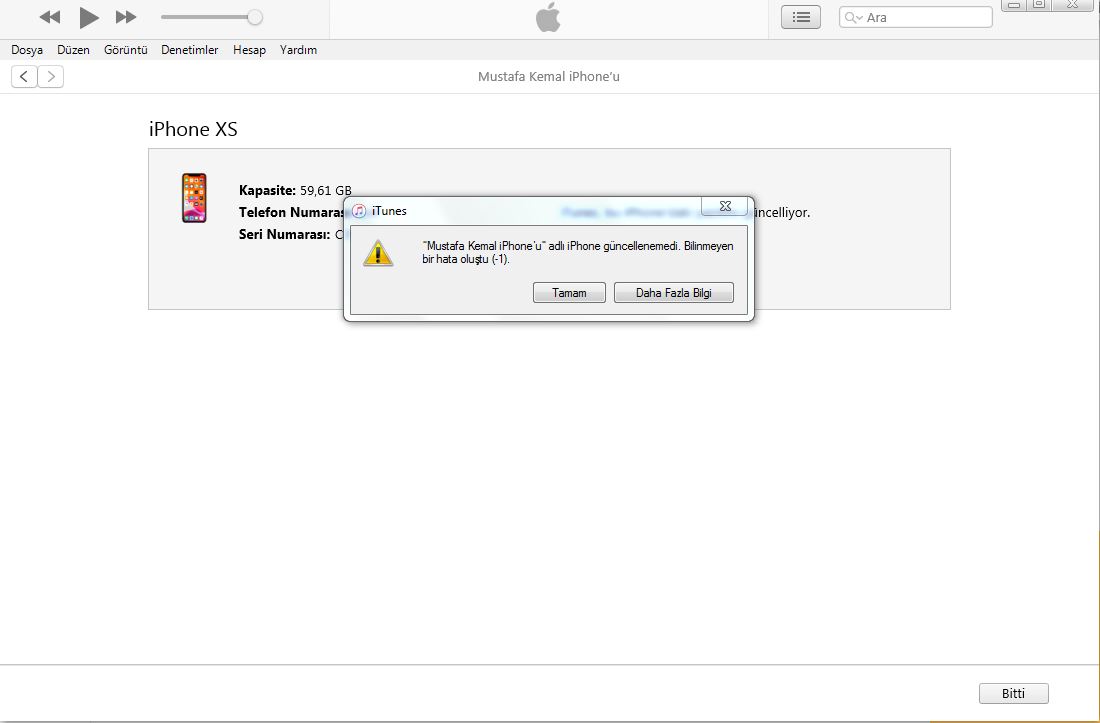Click the Apple logo in header
Screen dimensions: 1100x723
pos(549,18)
